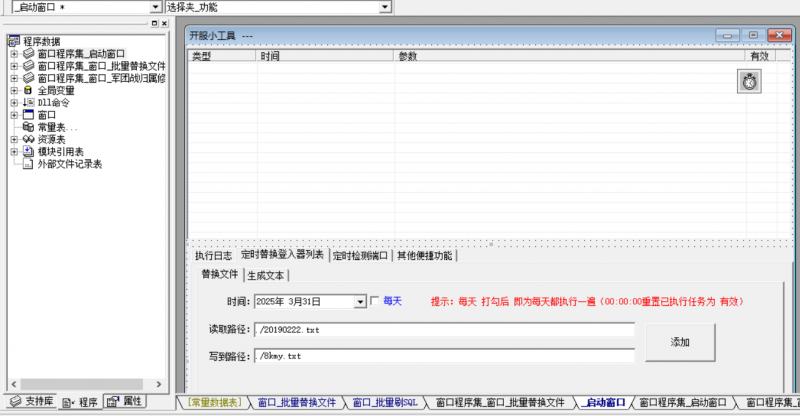Click the 添加 button
800x416 pixels.
(679, 342)
